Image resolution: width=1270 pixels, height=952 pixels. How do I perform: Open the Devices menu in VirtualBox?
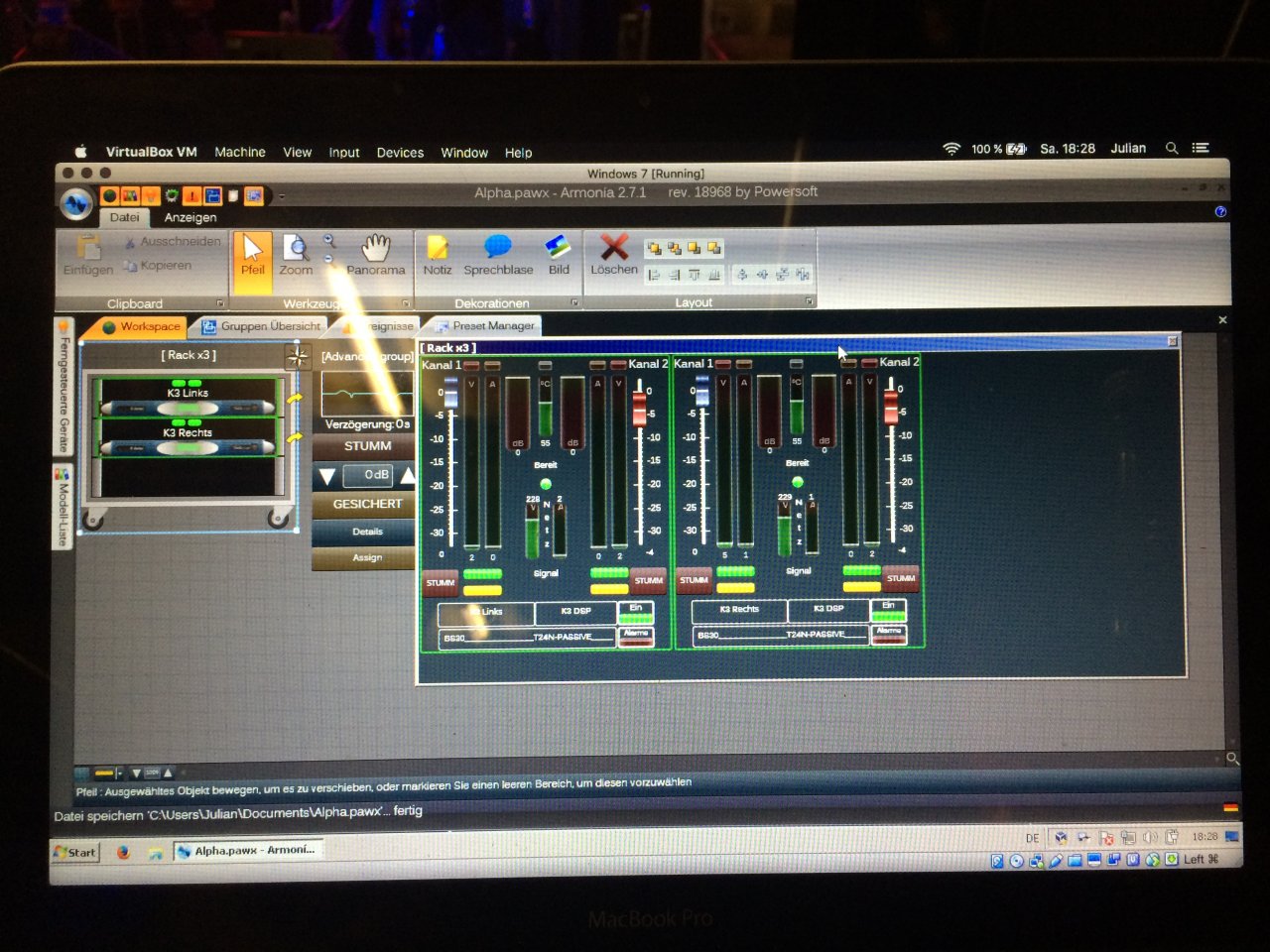pos(400,153)
